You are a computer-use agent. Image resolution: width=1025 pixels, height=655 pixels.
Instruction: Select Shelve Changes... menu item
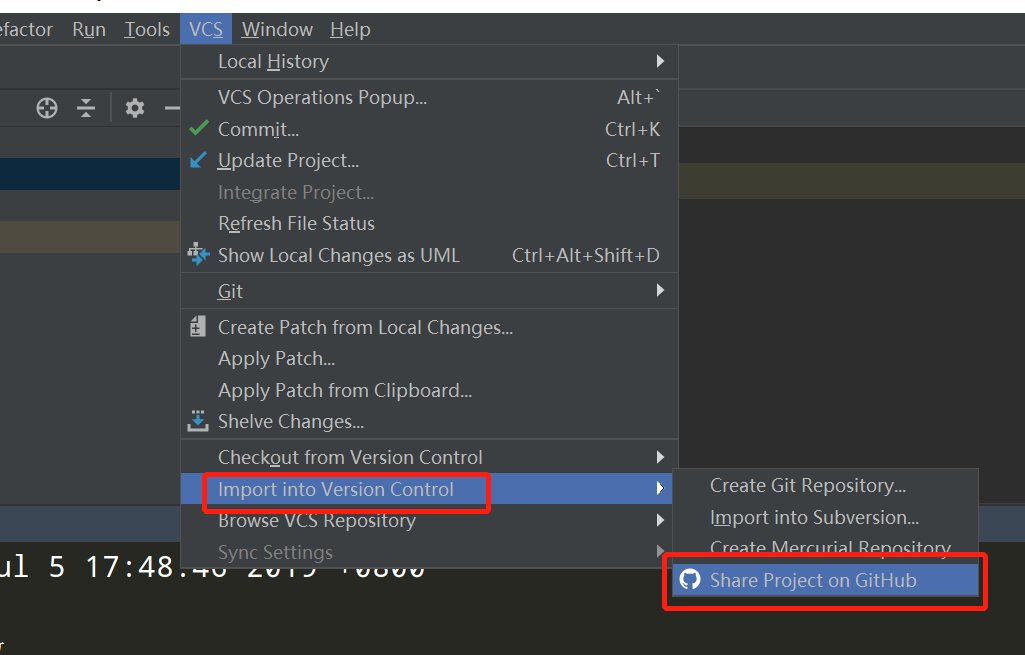pos(429,422)
